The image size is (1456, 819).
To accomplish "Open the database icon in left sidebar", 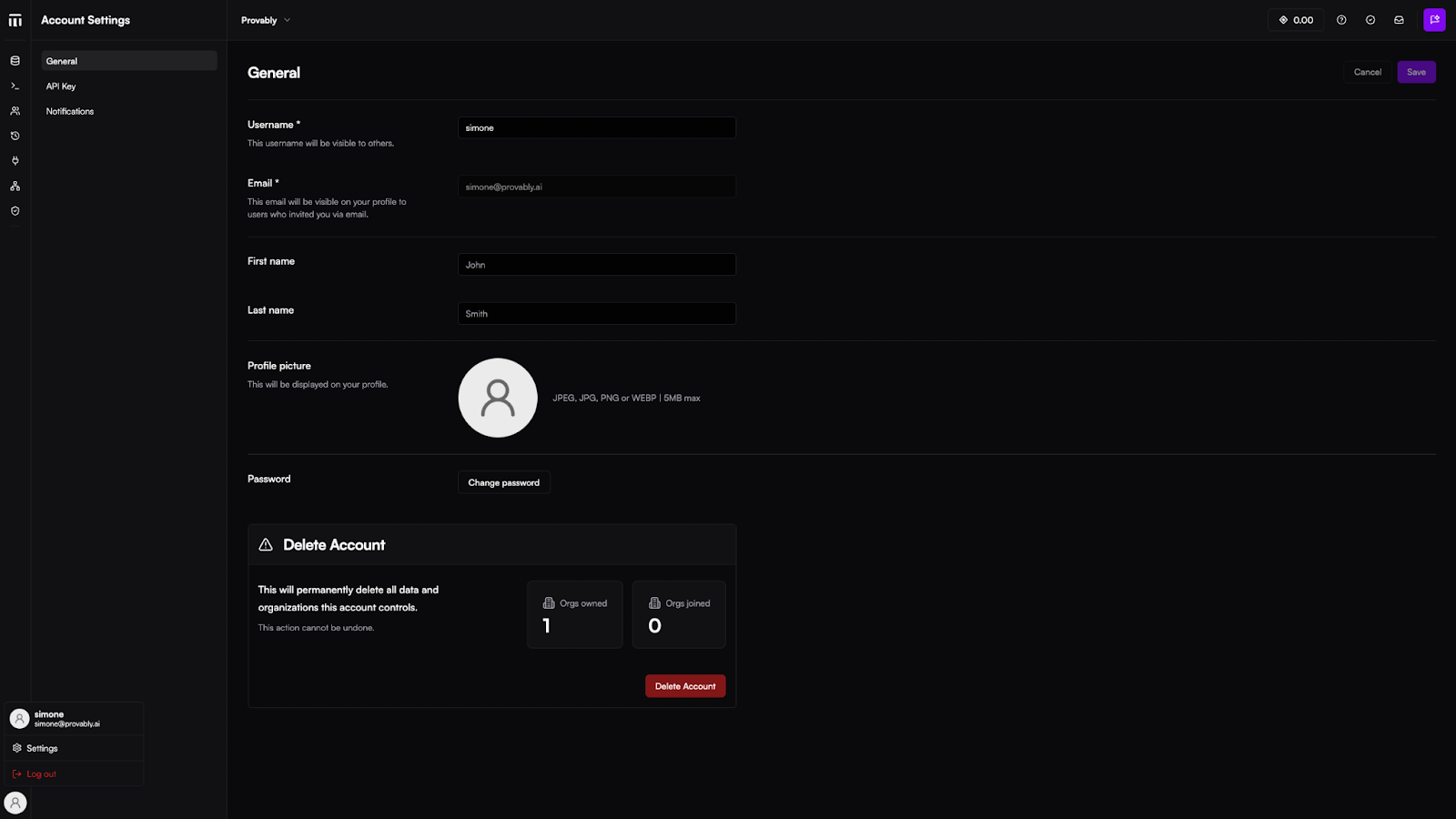I will coord(15,61).
